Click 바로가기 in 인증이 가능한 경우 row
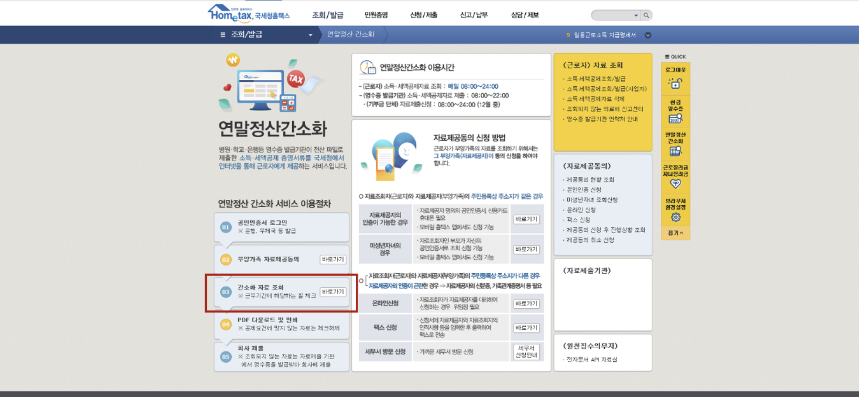This screenshot has height=397, width=859. [x=526, y=219]
